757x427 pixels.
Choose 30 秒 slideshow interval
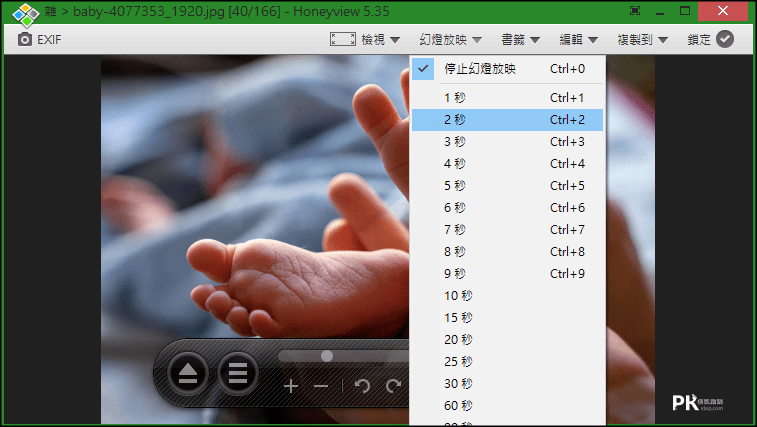point(507,384)
